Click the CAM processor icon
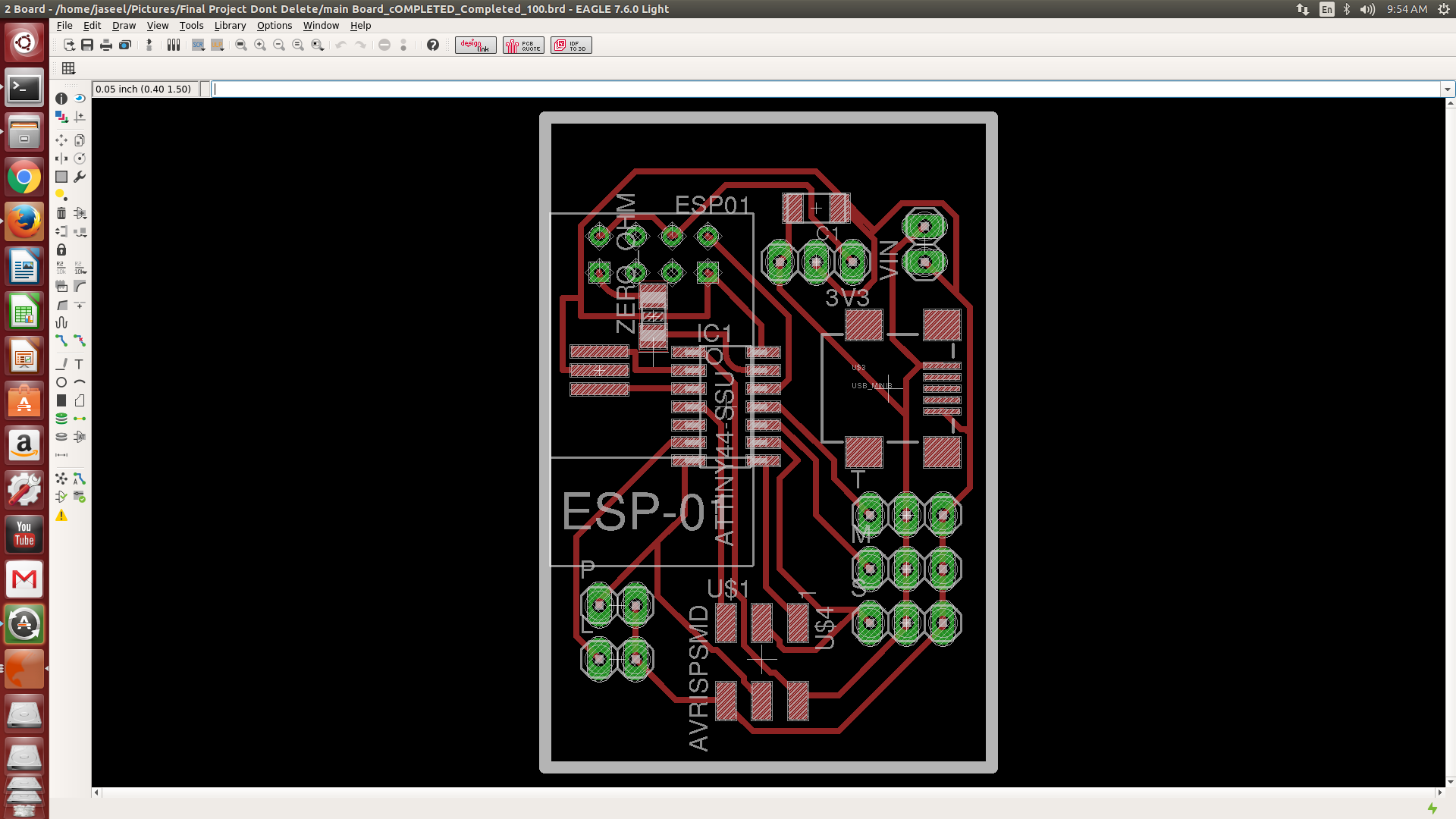The height and width of the screenshot is (819, 1456). tap(125, 45)
